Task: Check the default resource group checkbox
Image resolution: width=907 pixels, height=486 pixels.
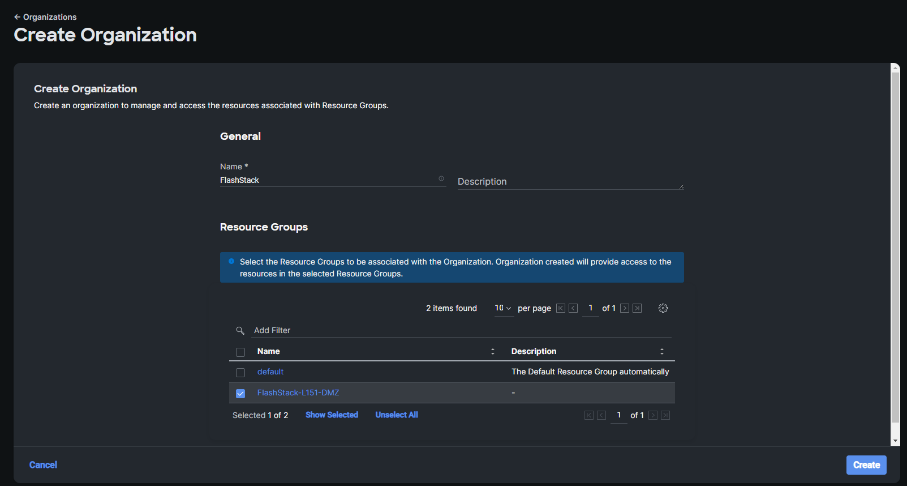Action: coord(240,372)
